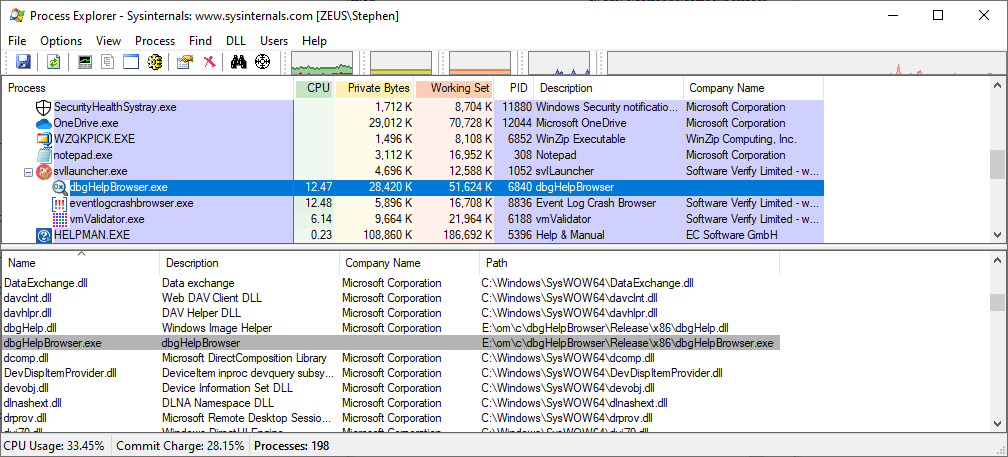
Task: Click the orange physical memory mini graph
Action: coord(480,62)
